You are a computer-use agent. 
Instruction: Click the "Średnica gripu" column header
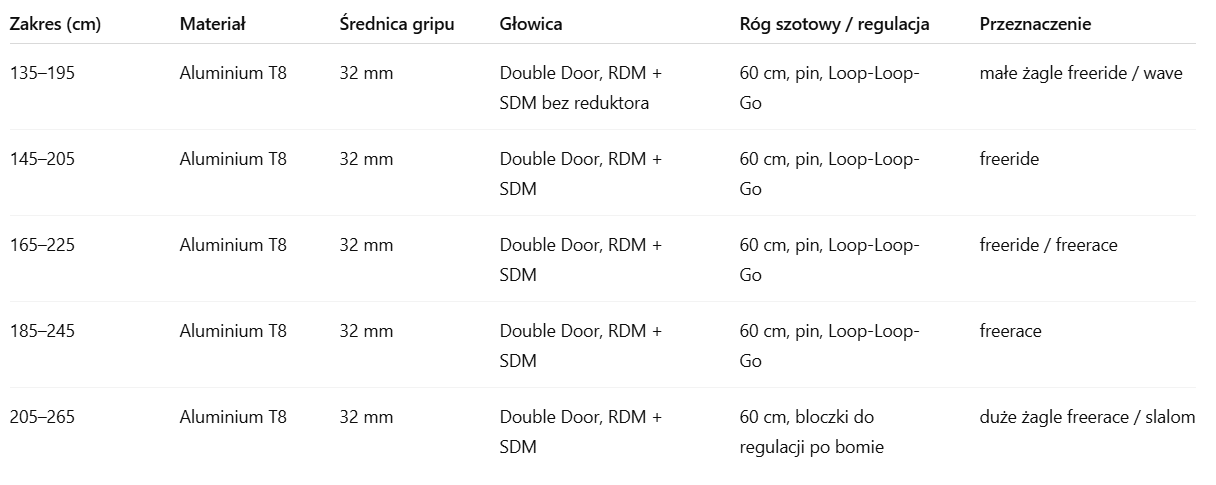pos(397,24)
